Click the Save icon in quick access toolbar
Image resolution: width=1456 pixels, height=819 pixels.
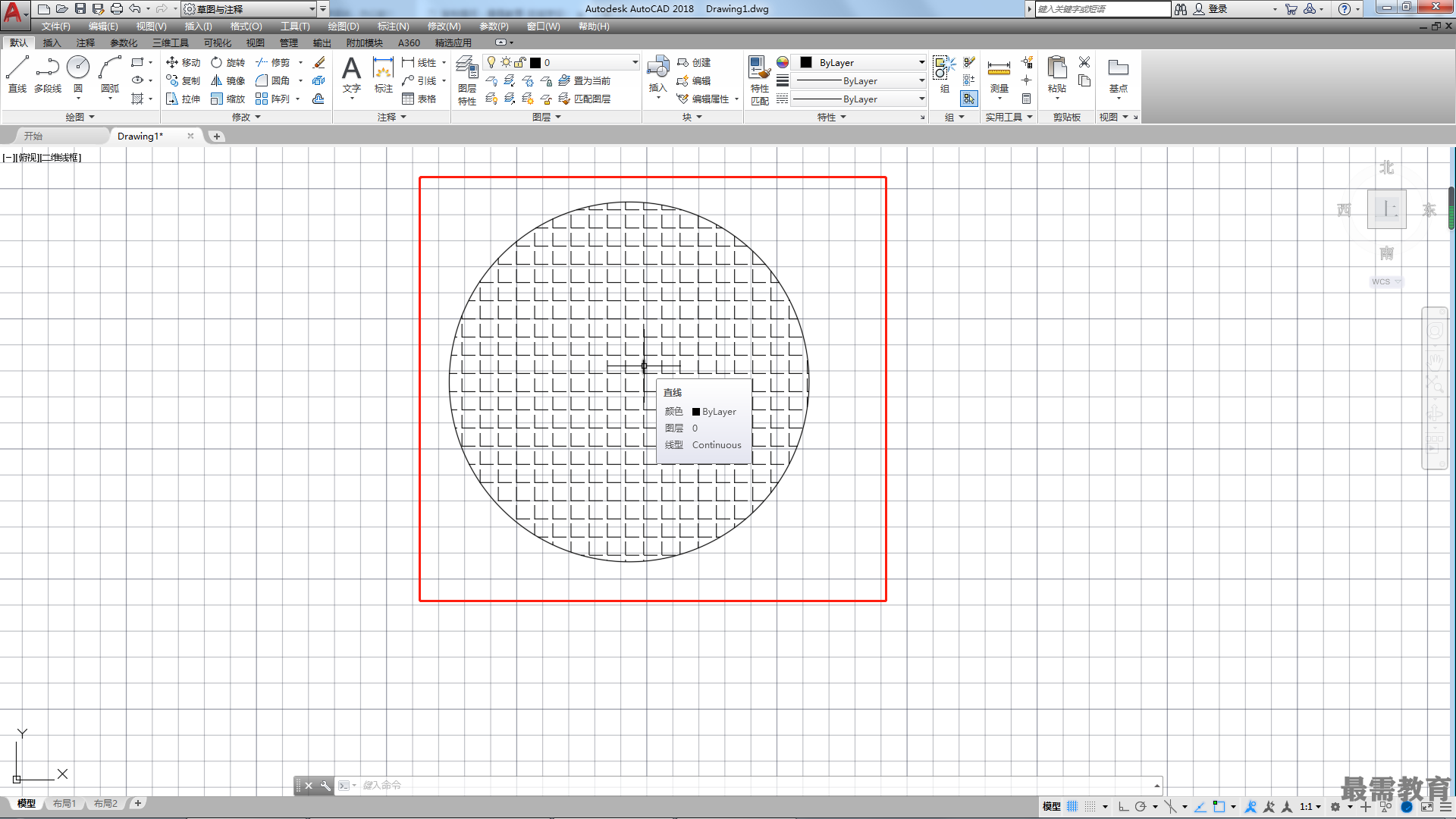pyautogui.click(x=80, y=9)
